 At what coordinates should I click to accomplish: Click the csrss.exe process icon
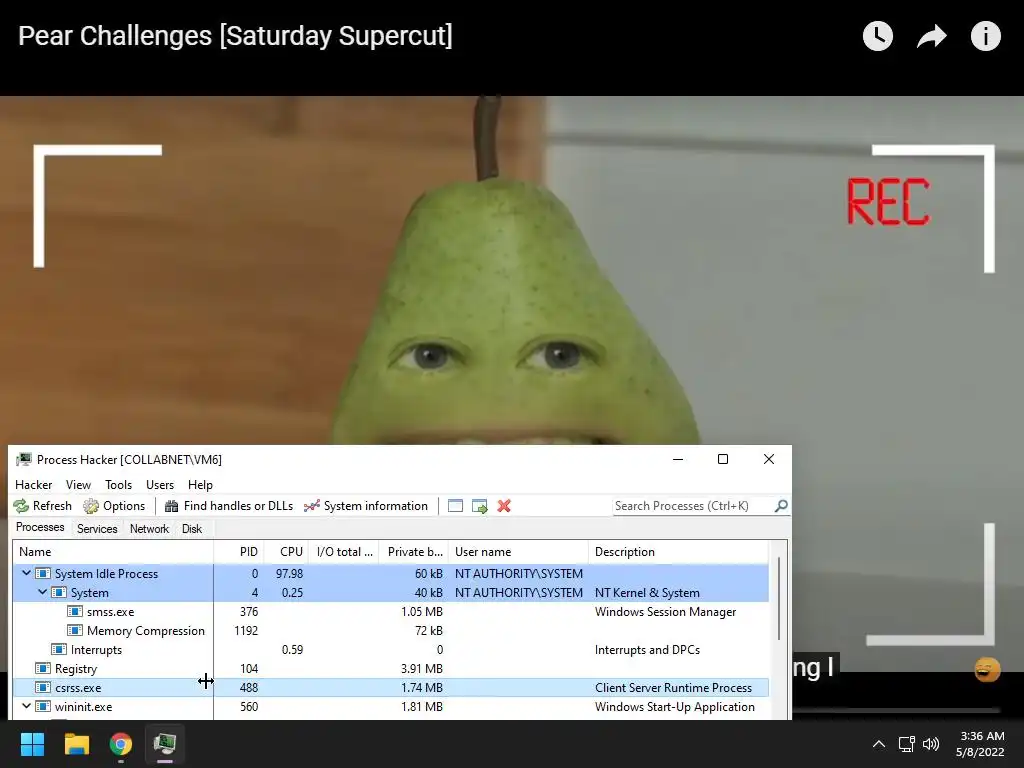(43, 688)
